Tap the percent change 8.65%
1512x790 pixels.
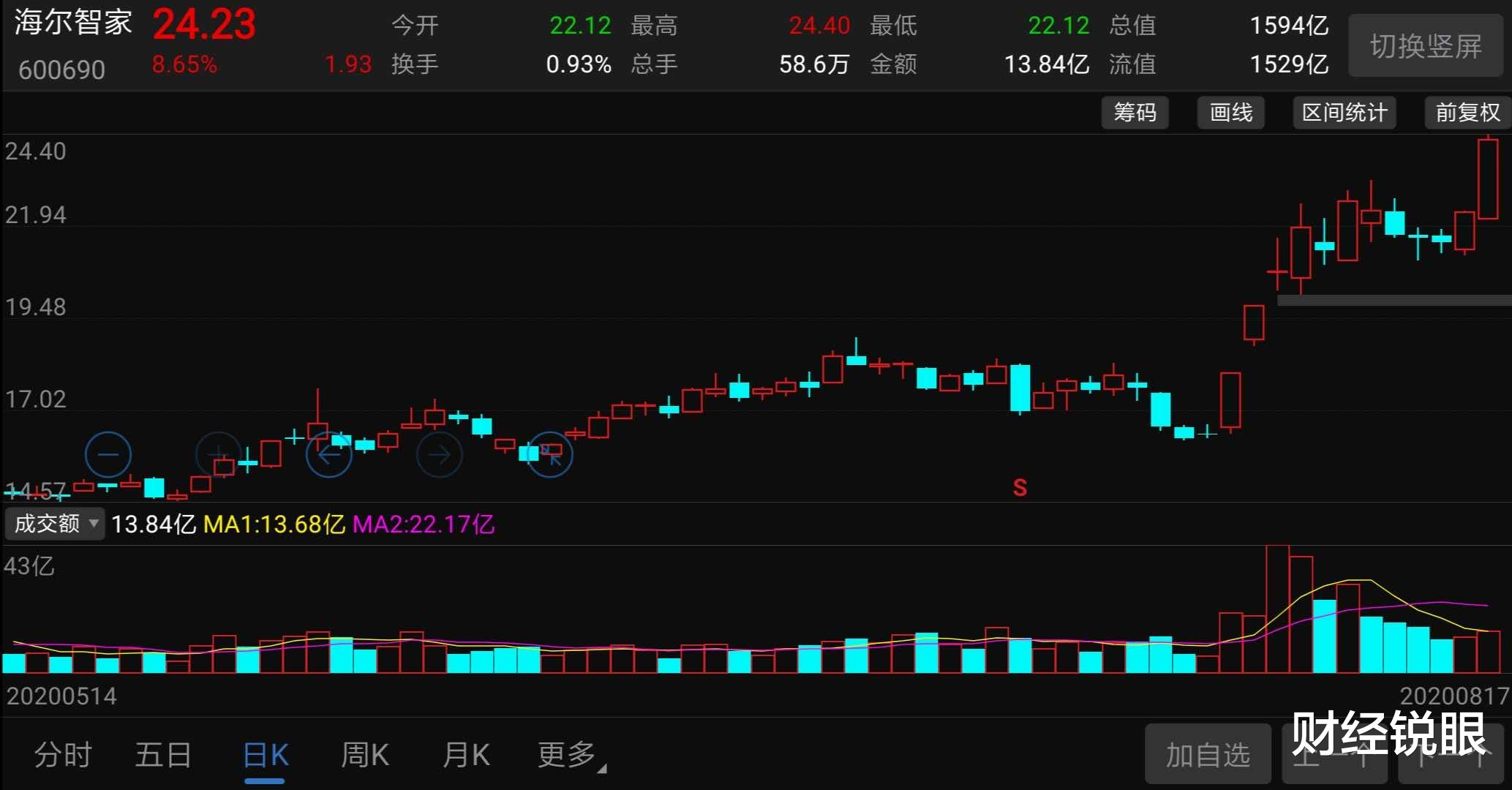point(184,64)
